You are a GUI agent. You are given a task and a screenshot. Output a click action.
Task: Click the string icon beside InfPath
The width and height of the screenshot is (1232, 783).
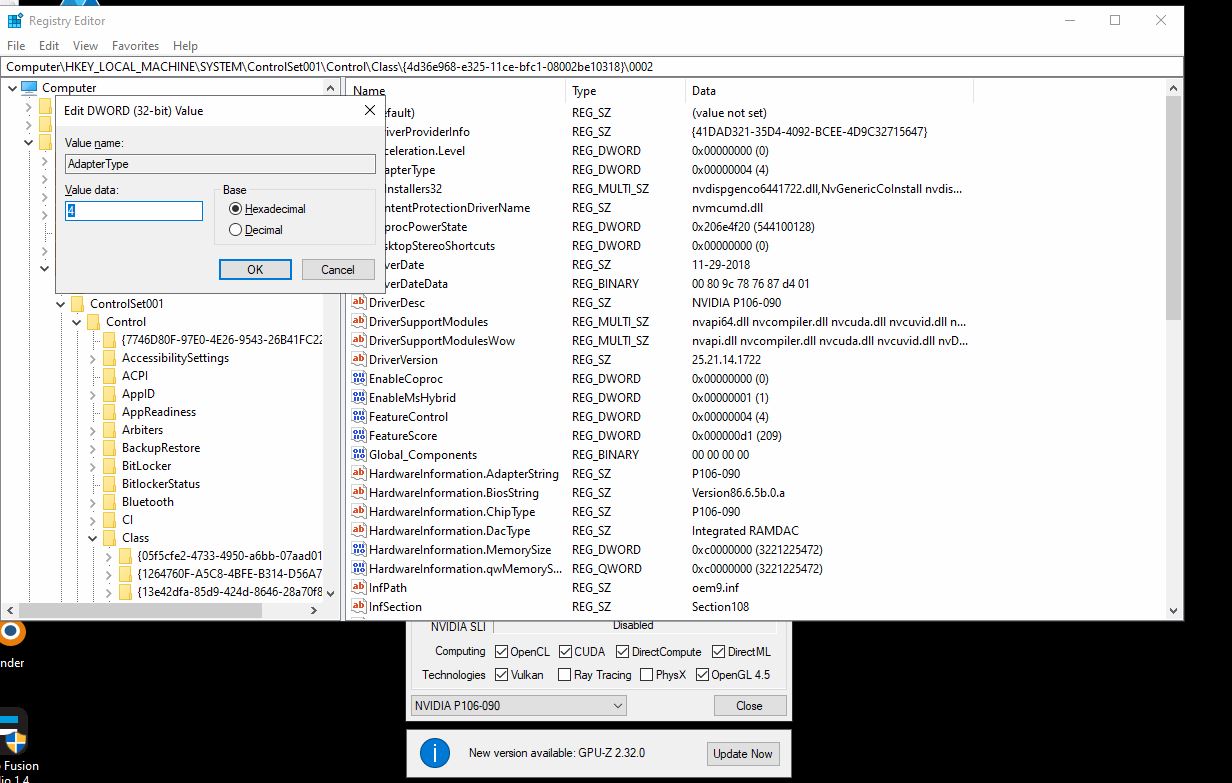tap(359, 588)
